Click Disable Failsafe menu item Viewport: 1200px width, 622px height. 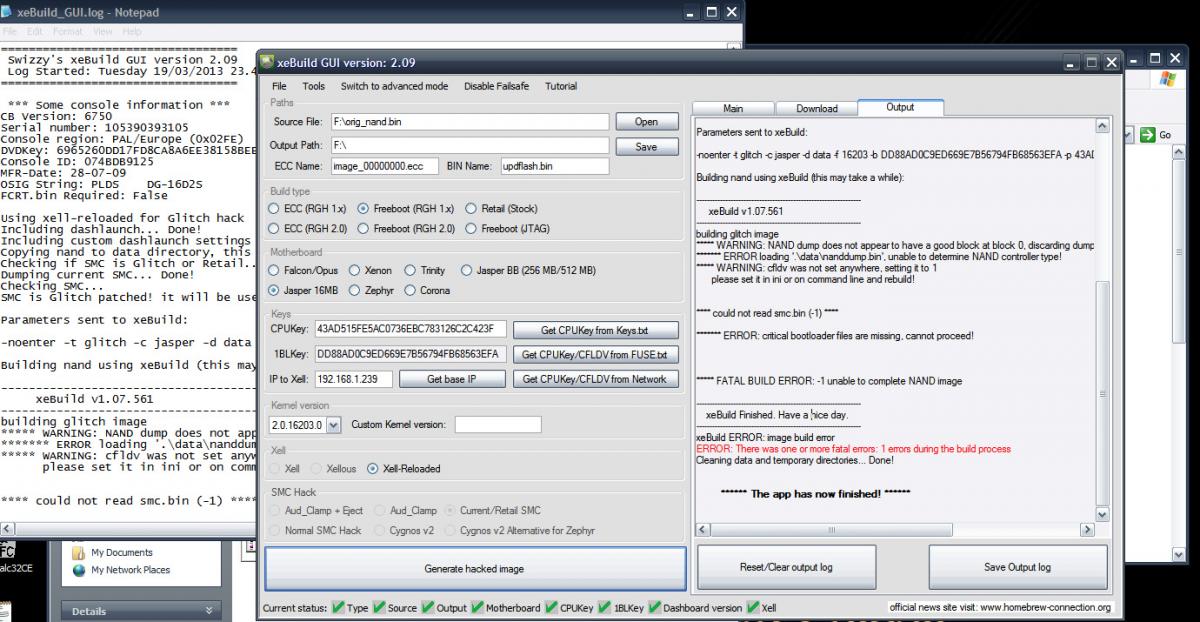[x=497, y=86]
